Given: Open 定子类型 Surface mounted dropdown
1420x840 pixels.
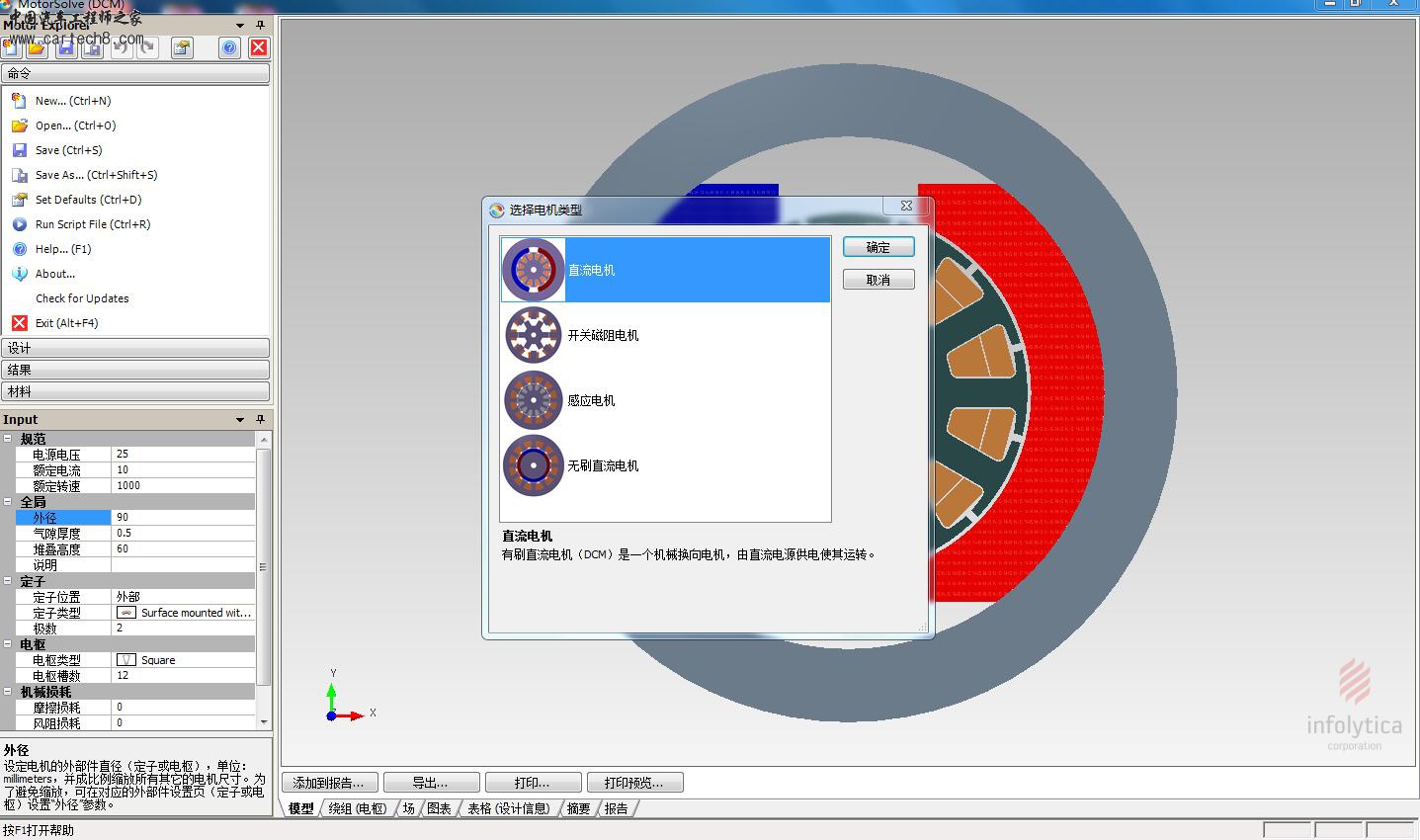Looking at the screenshot, I should coord(183,613).
